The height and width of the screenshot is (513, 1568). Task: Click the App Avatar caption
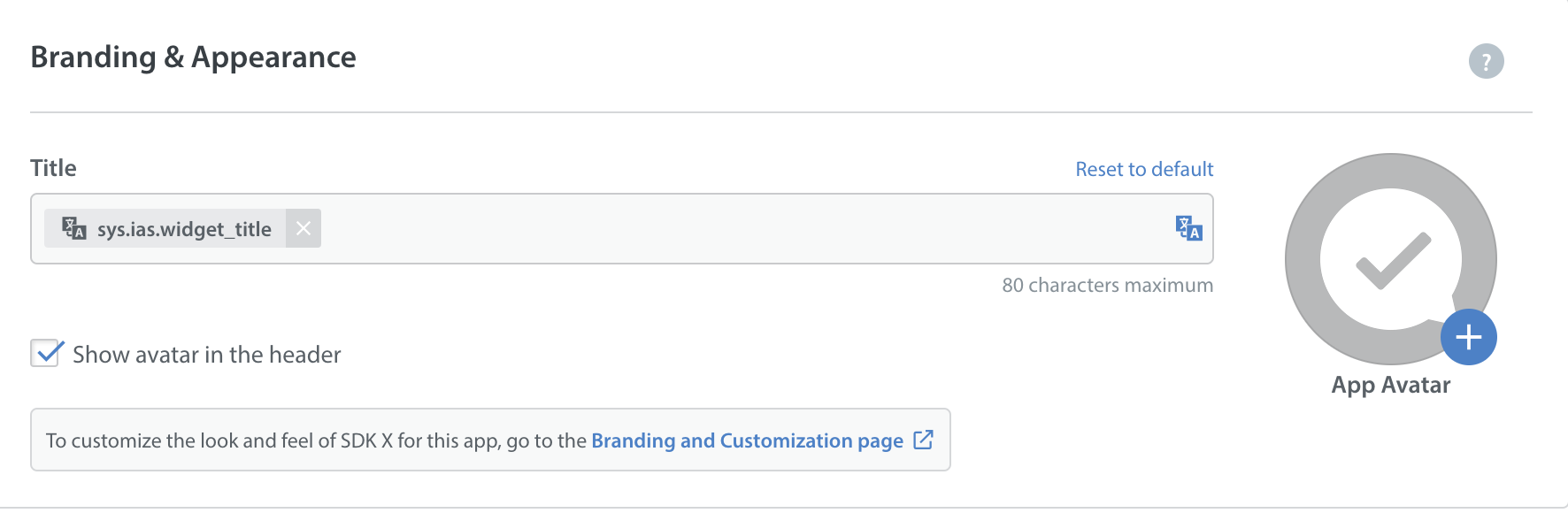coord(1390,385)
